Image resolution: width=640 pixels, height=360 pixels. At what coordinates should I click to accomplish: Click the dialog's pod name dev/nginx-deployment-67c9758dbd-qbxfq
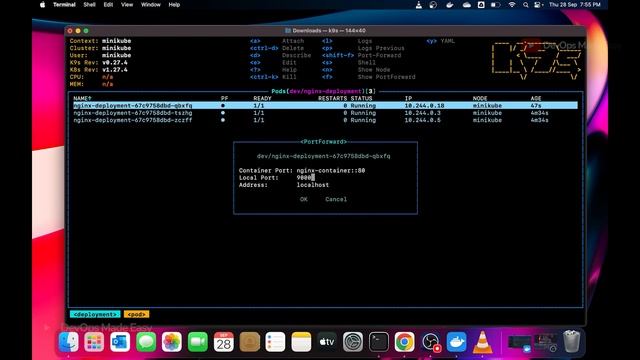[x=323, y=156]
